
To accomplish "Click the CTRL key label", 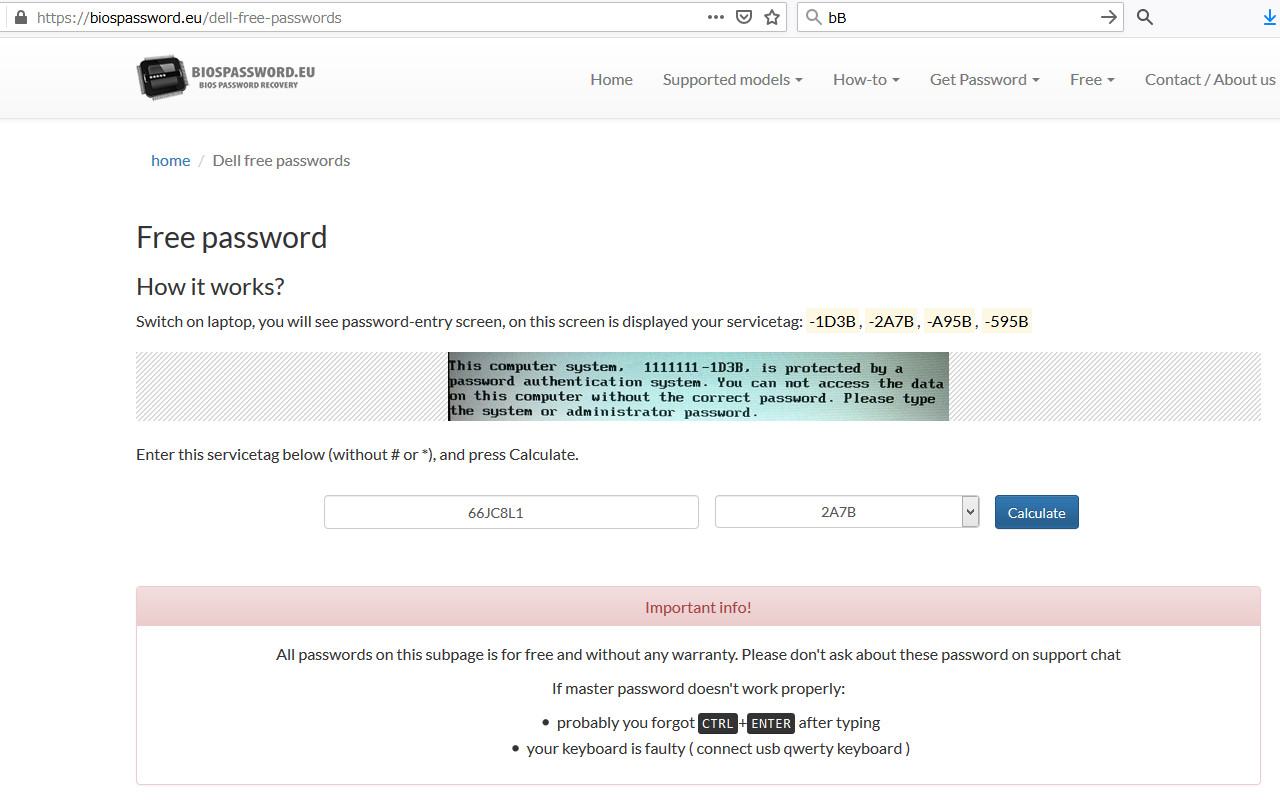I will pos(718,723).
